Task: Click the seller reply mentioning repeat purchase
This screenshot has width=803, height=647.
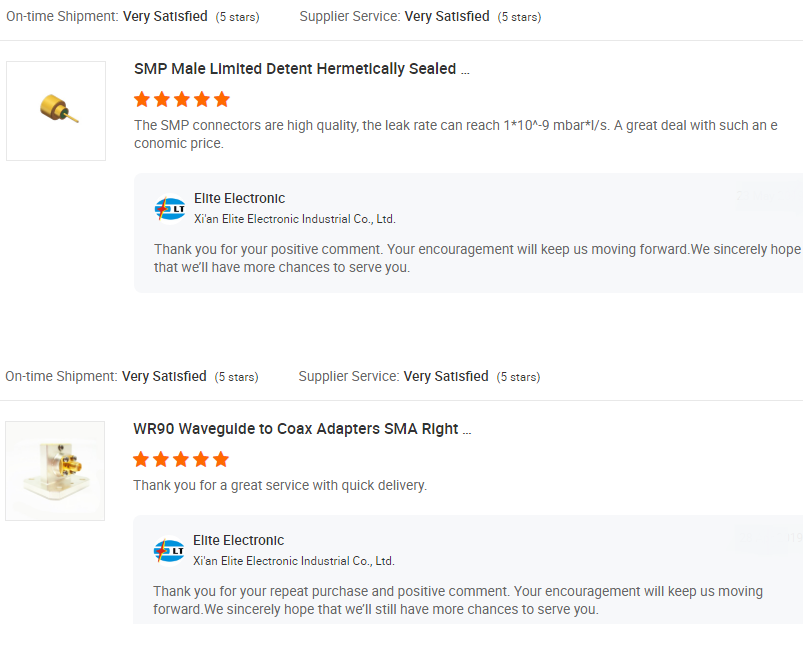Action: tap(457, 600)
